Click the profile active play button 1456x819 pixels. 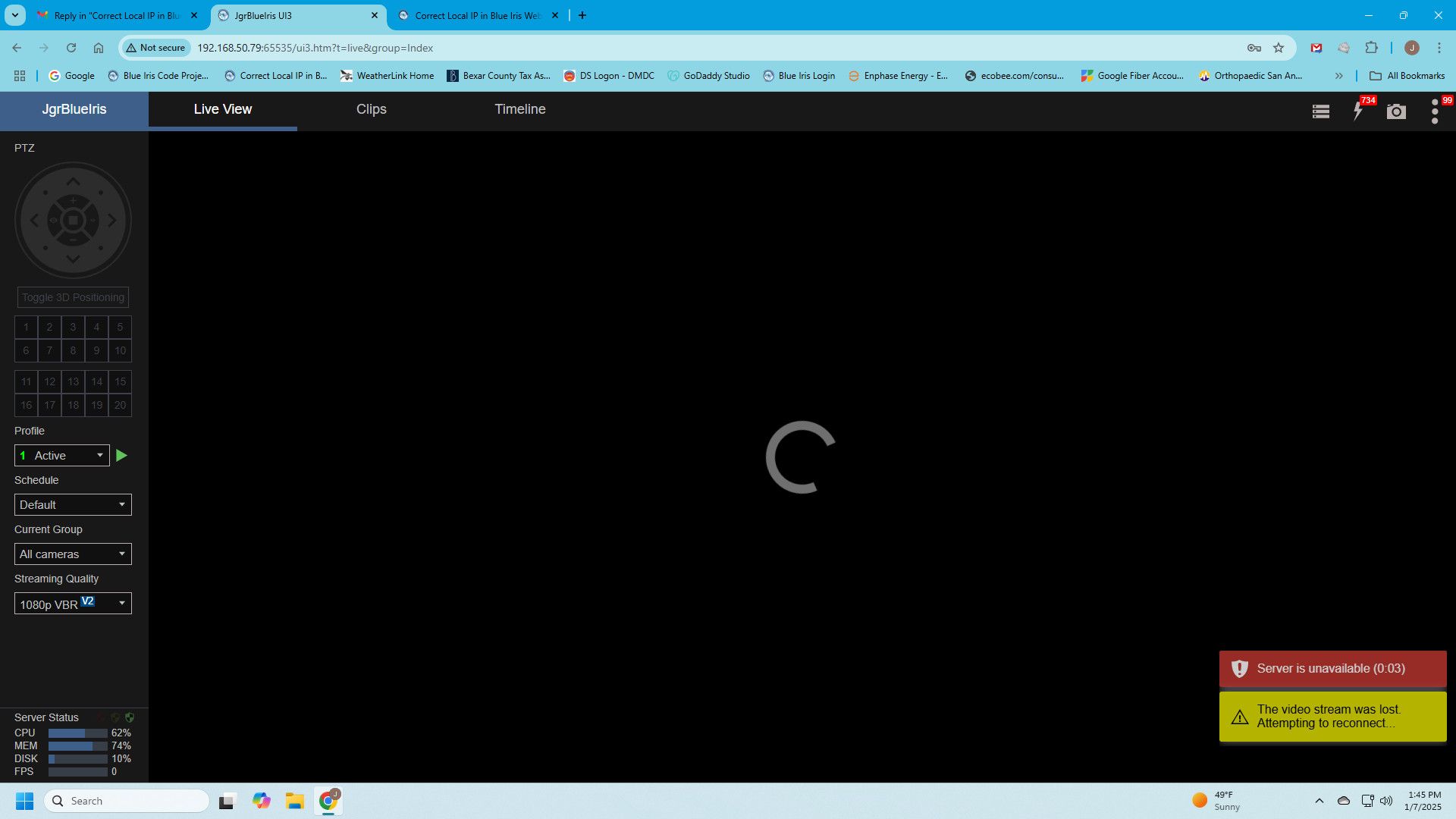(x=121, y=455)
